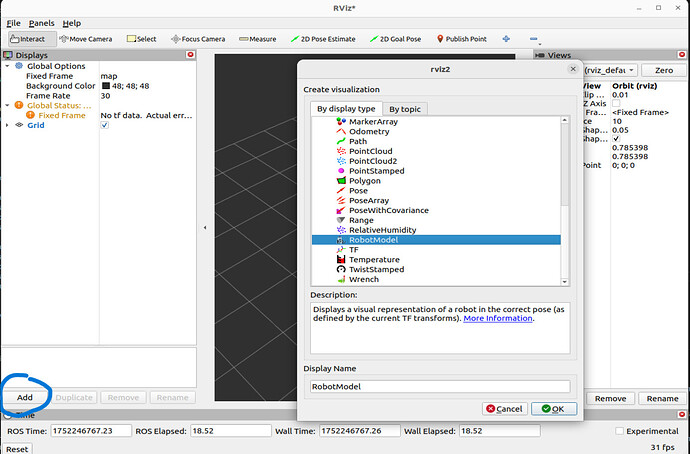Screen dimensions: 690x454
Task: Click the blue plus add-tool icon
Action: [x=506, y=39]
